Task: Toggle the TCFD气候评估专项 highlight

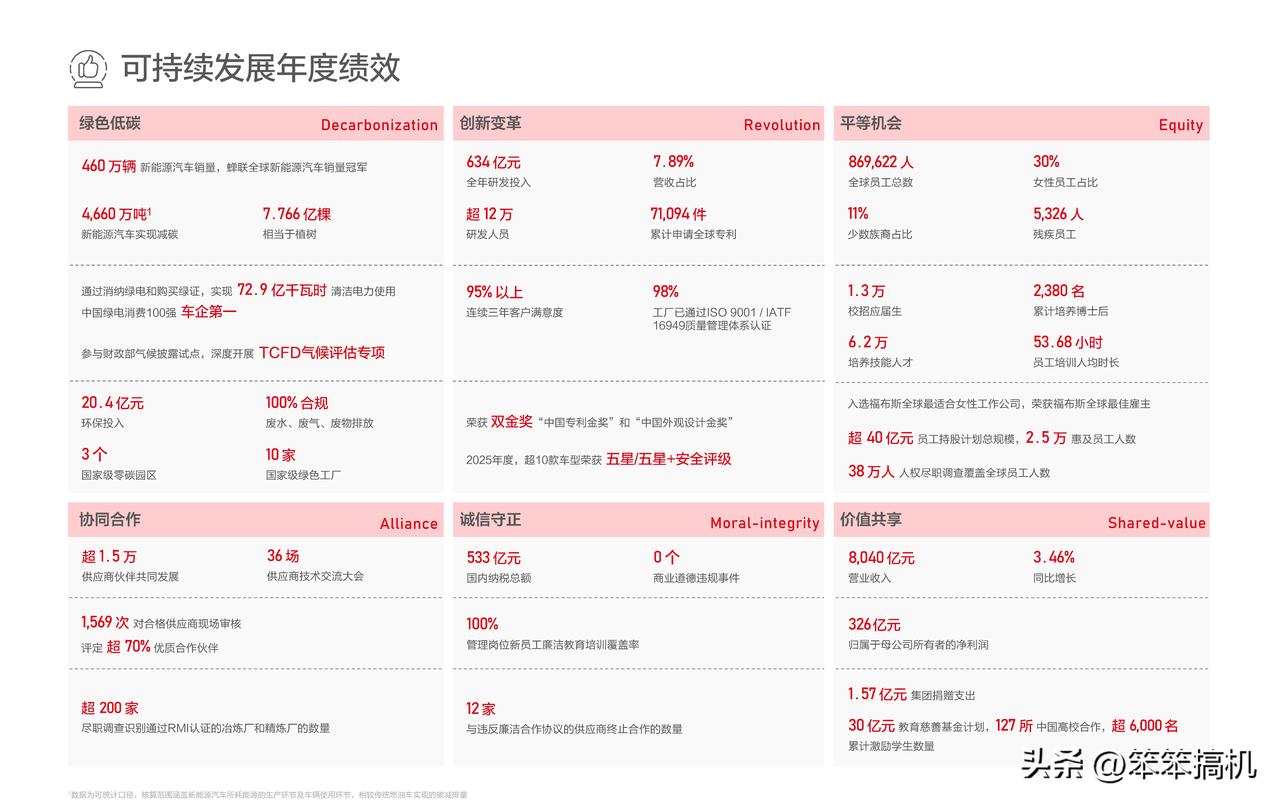Action: [x=322, y=352]
